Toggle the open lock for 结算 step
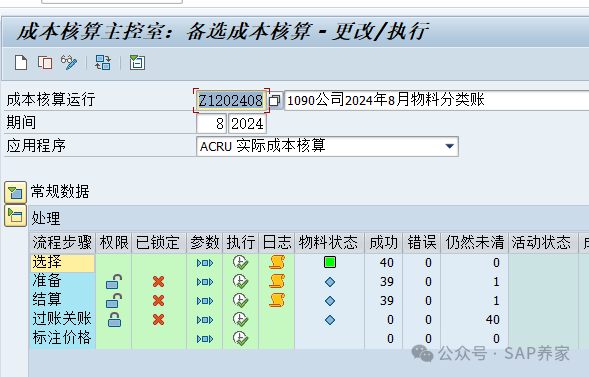Image resolution: width=589 pixels, height=377 pixels. [114, 300]
